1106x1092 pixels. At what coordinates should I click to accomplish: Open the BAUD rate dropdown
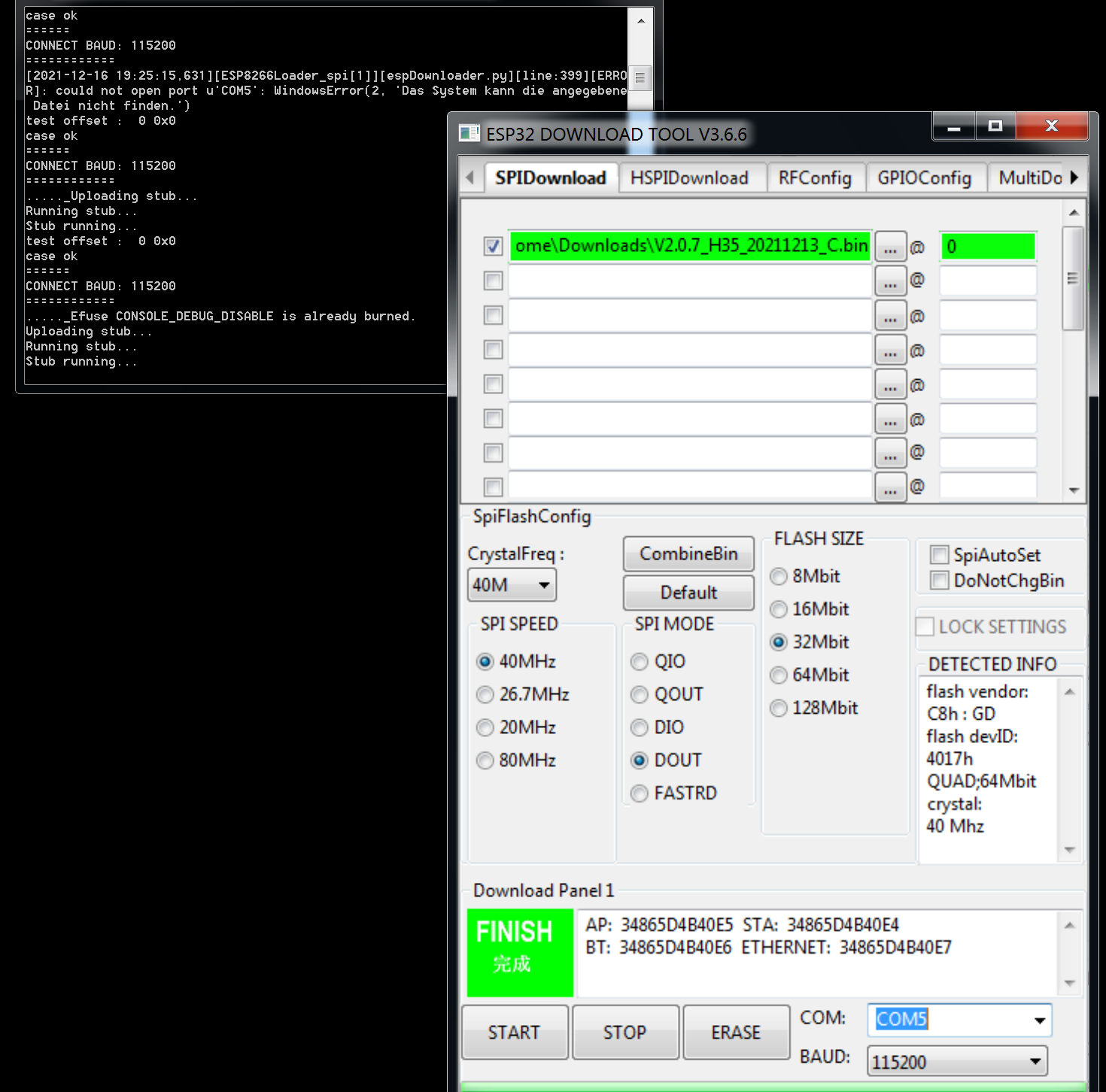click(957, 1061)
